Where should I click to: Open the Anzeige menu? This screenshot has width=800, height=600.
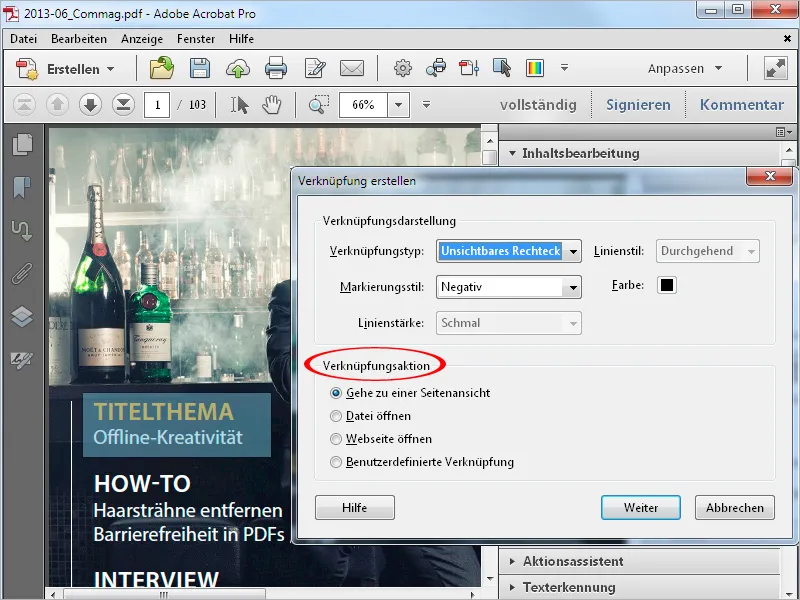point(142,39)
